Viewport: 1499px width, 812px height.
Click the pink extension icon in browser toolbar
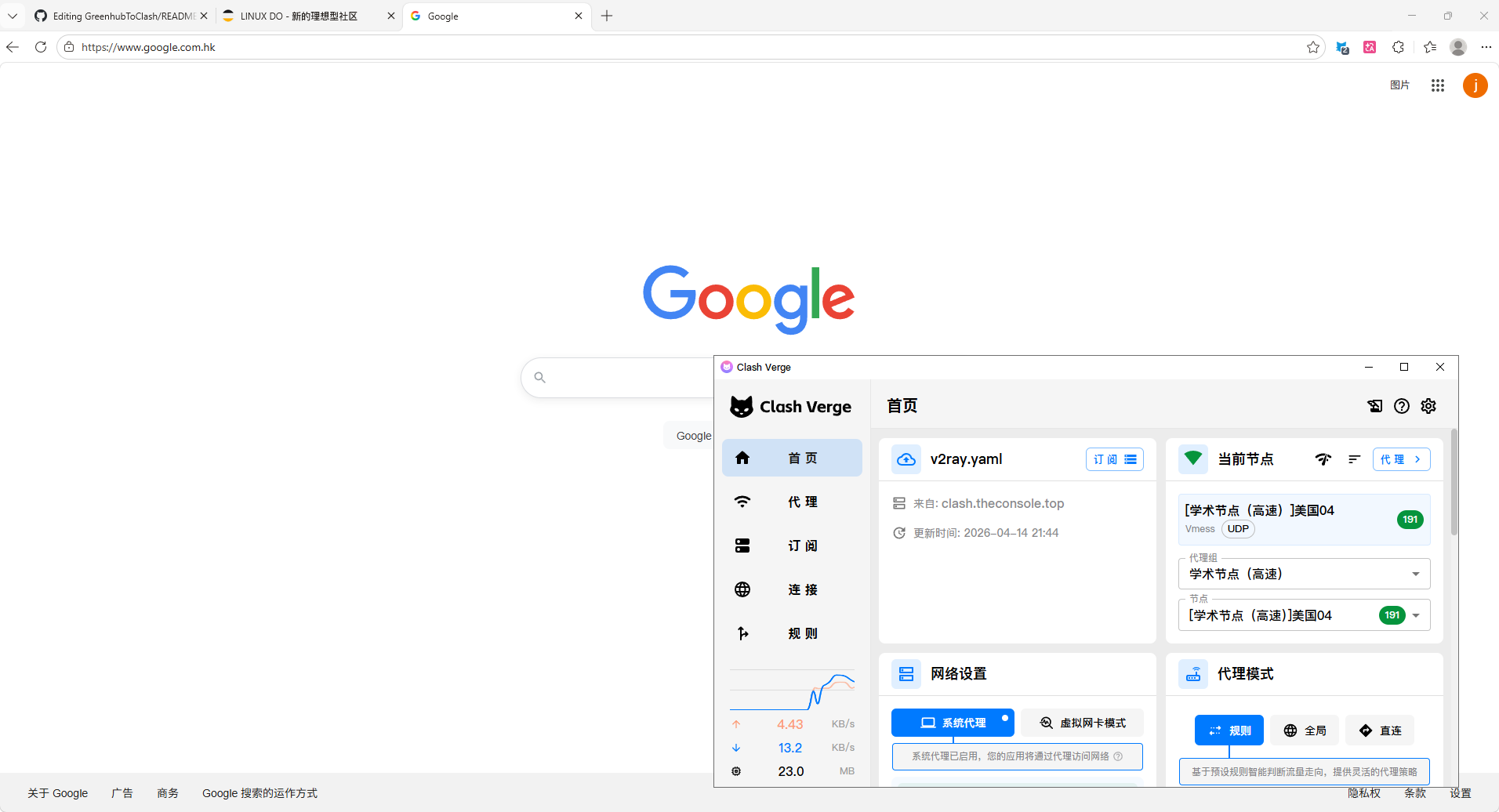[1370, 47]
